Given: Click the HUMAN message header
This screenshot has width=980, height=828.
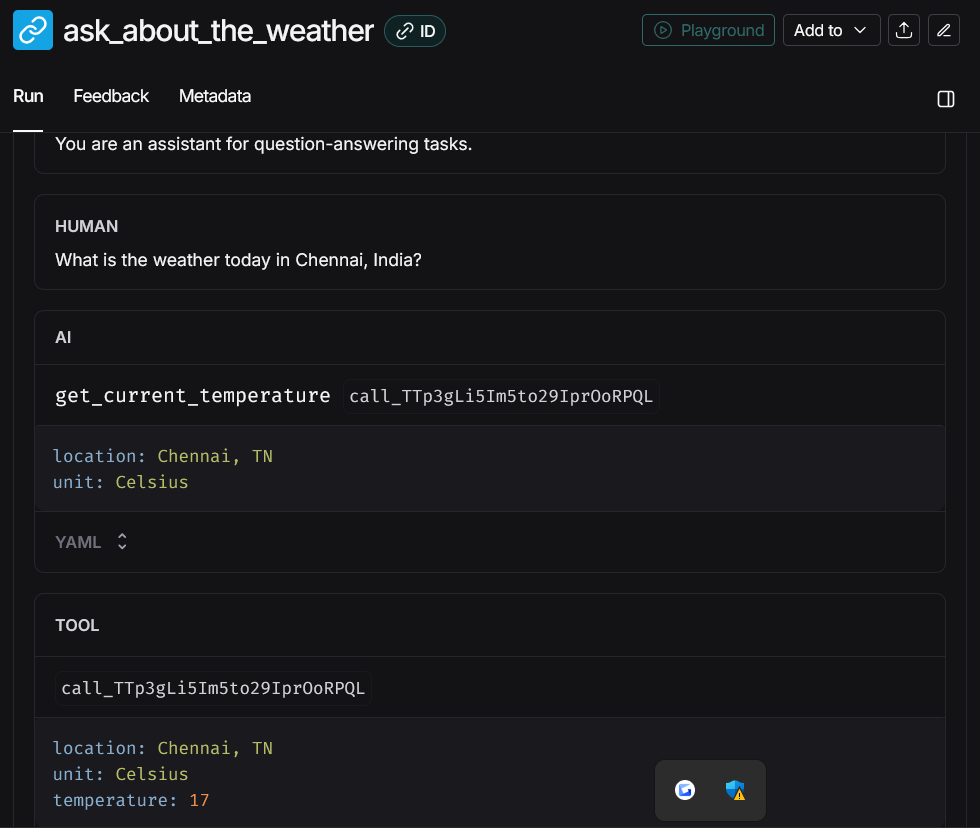Looking at the screenshot, I should [86, 226].
